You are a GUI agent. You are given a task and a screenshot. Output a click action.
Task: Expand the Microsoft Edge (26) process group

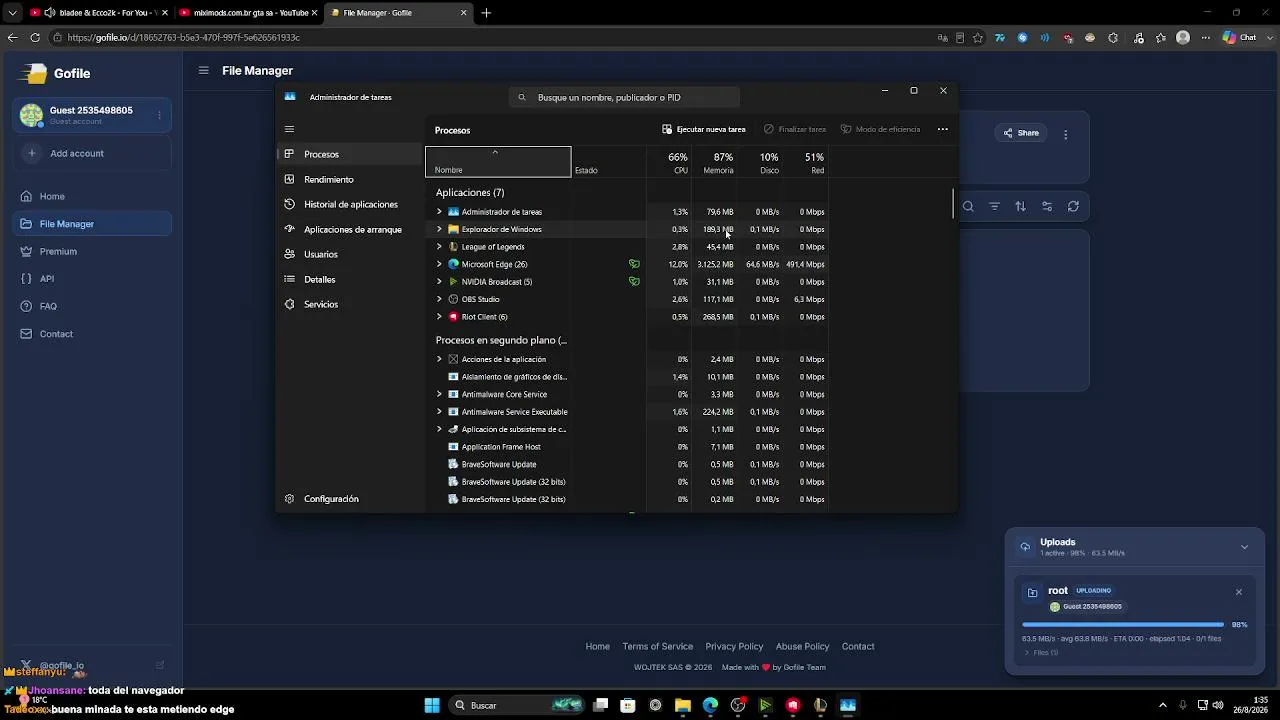[439, 265]
